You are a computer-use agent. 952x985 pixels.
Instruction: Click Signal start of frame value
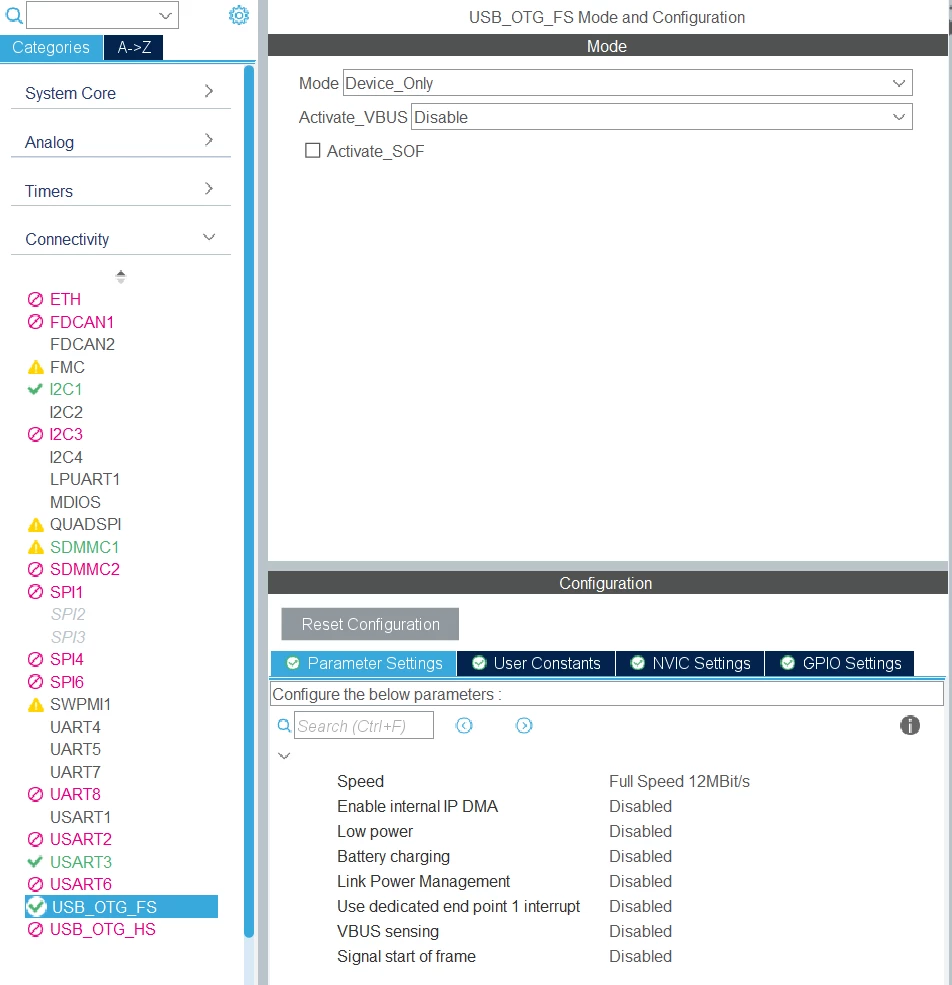[640, 956]
